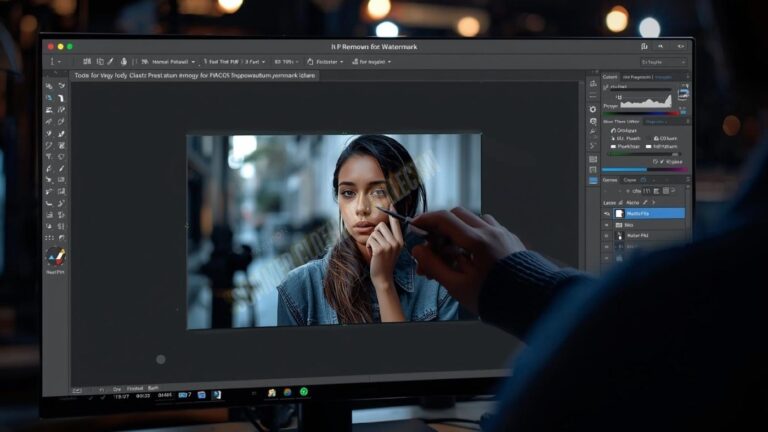Switch to the "Gemes" layers tab
Viewport: 768px width, 432px height.
pos(610,180)
